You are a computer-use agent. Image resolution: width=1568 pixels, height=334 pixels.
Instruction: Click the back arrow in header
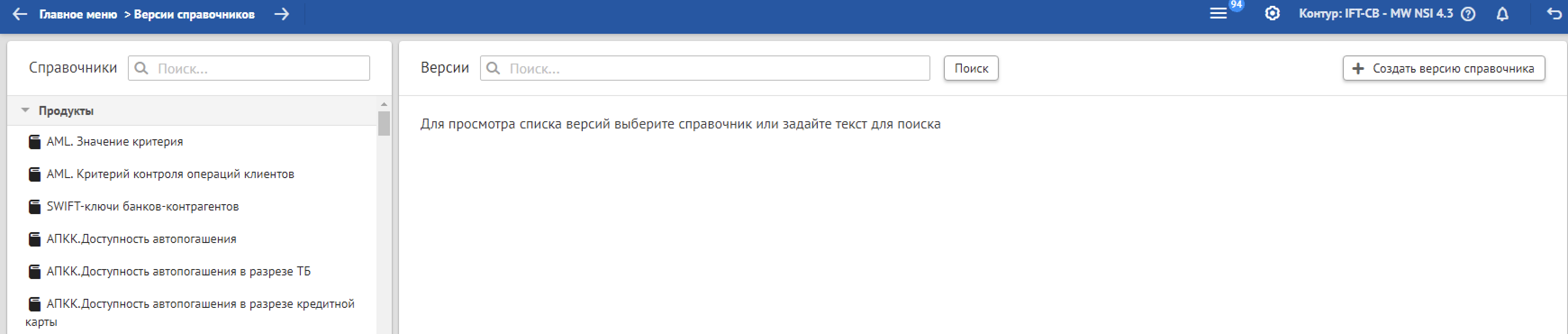pyautogui.click(x=20, y=14)
